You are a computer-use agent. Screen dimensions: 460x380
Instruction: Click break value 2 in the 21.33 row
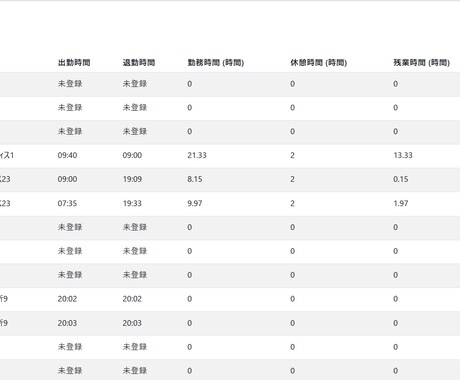tap(292, 155)
